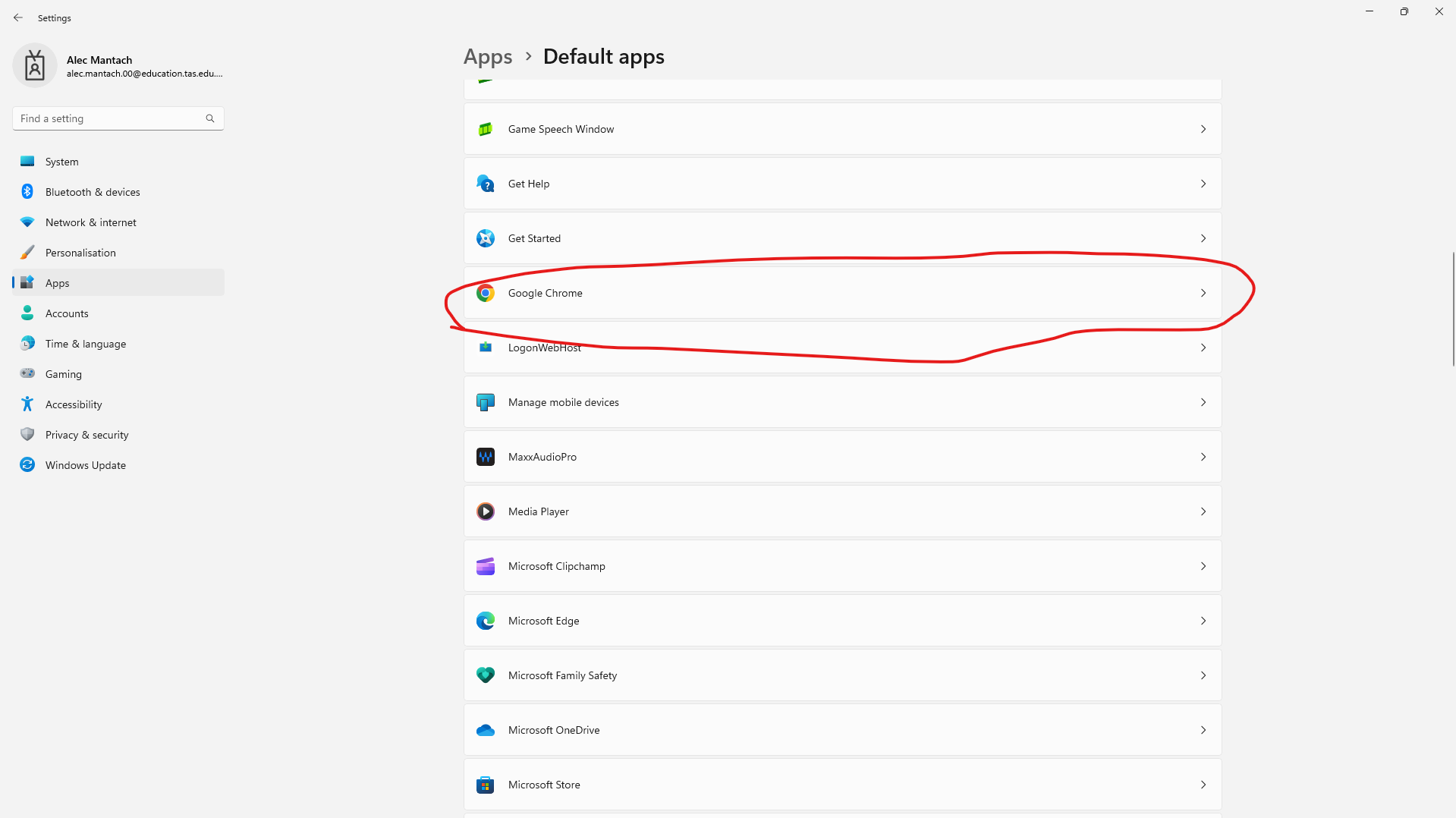Click the Microsoft Store icon

(486, 785)
